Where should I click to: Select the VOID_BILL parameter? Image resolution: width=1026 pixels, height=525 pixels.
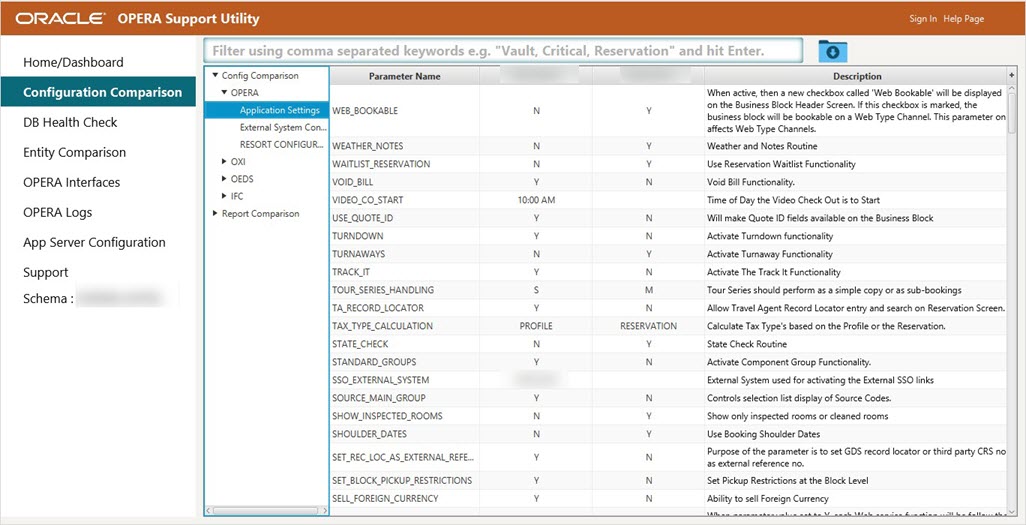(353, 182)
